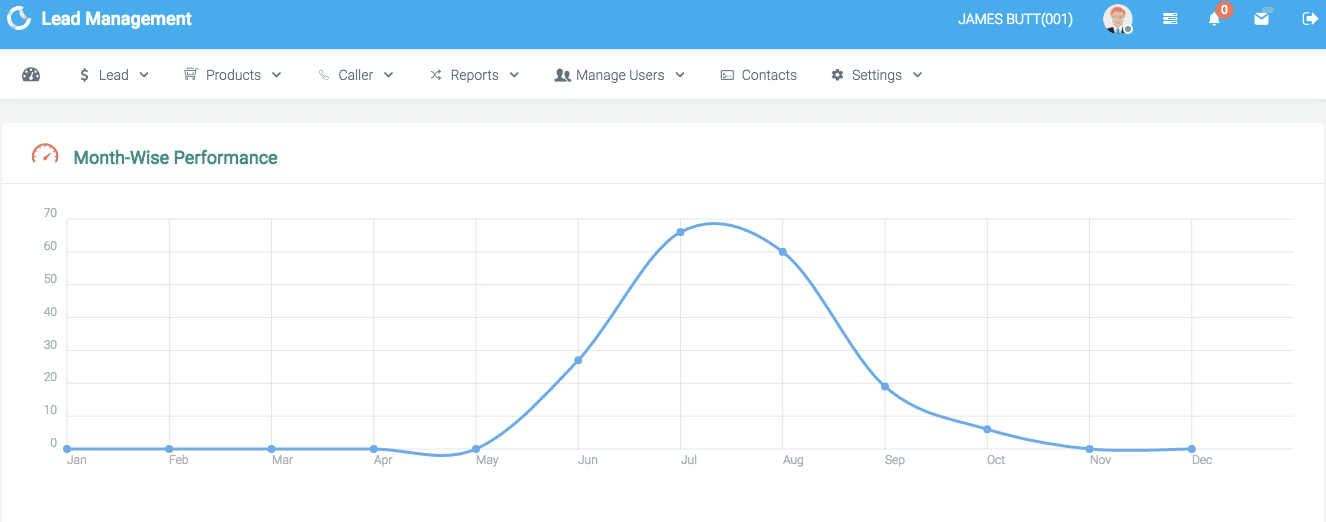Viewport: 1326px width, 522px height.
Task: Click the Lead Management title link
Action: point(116,19)
